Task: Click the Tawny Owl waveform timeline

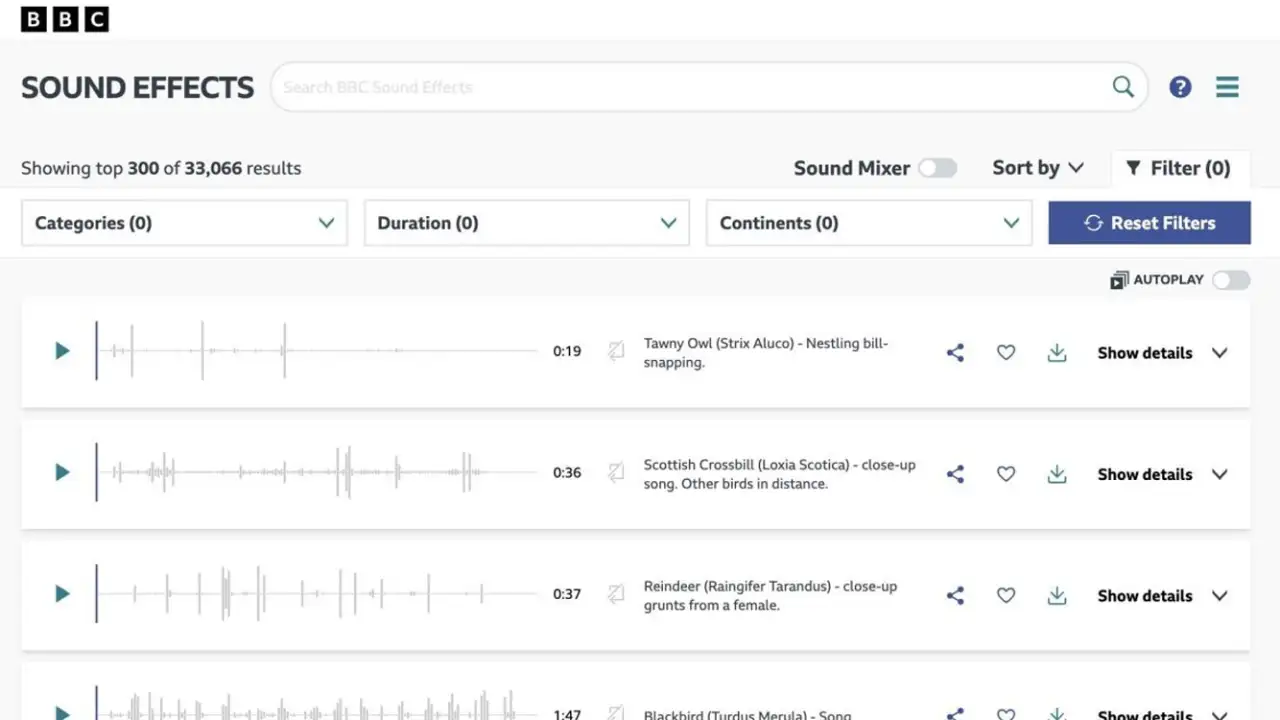Action: pyautogui.click(x=317, y=351)
